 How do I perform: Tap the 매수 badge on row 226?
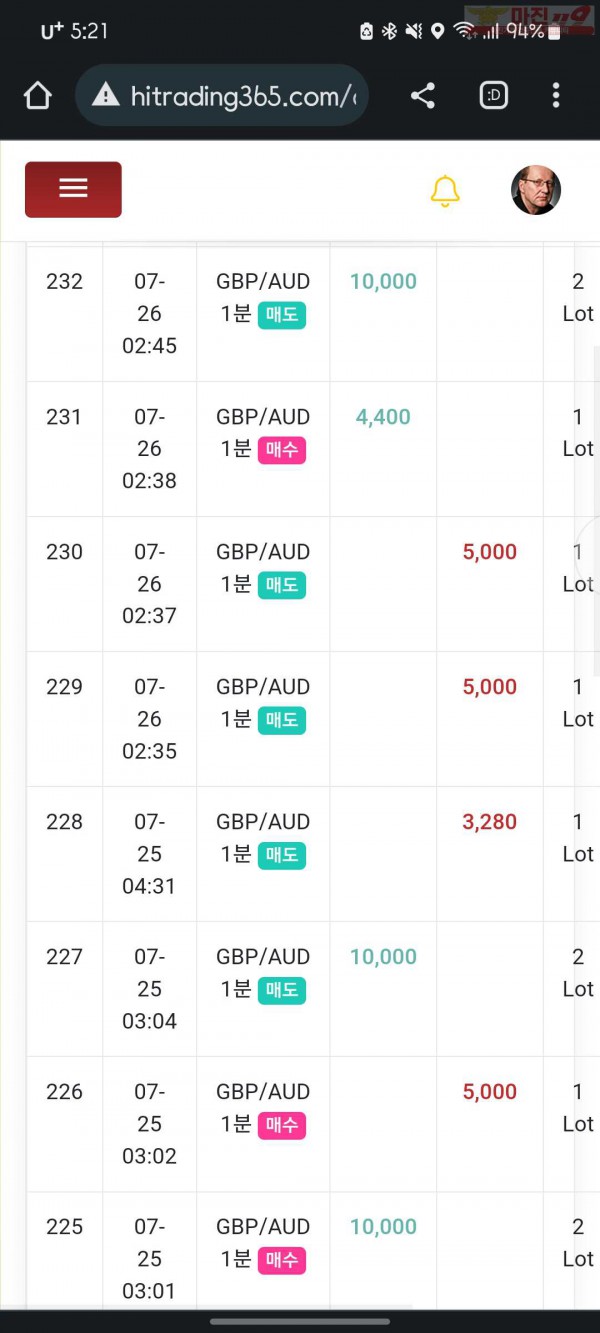282,1125
